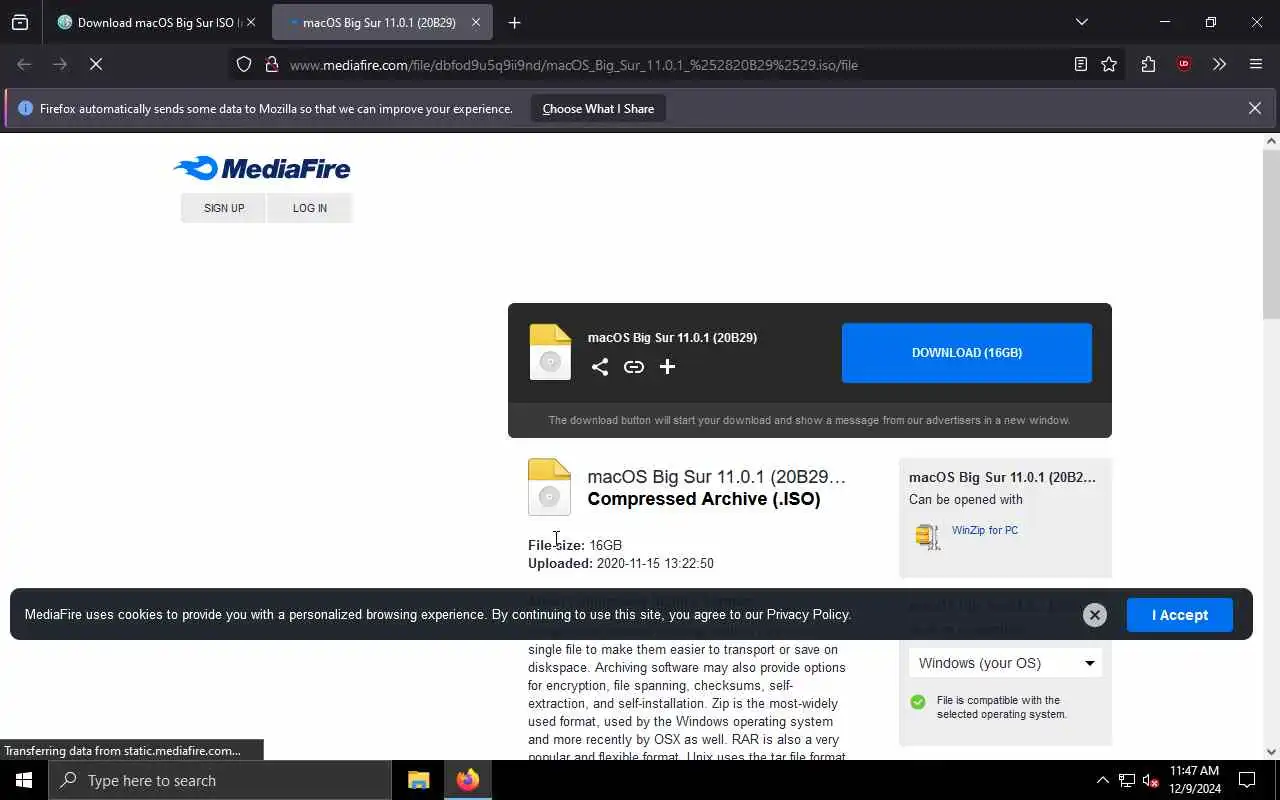Image resolution: width=1280 pixels, height=800 pixels.
Task: Start DOWNLOAD (16GB) button
Action: click(x=967, y=353)
